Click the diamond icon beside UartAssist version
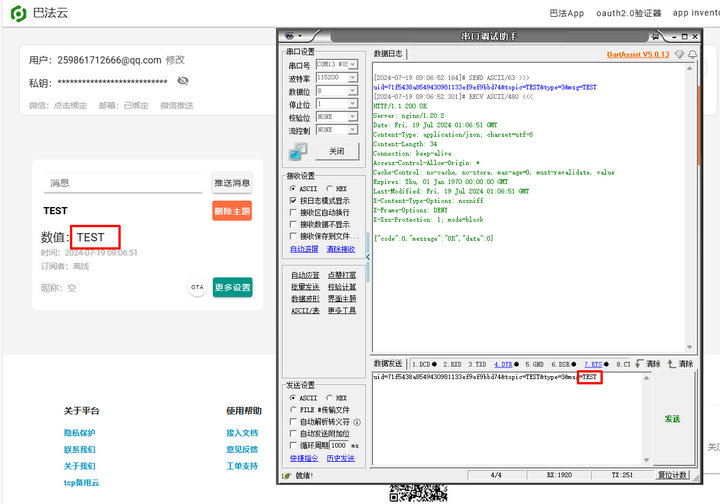 [x=679, y=54]
